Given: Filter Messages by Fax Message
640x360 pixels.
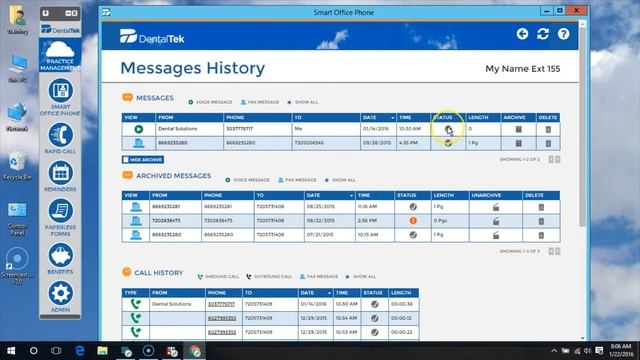Looking at the screenshot, I should pos(260,102).
